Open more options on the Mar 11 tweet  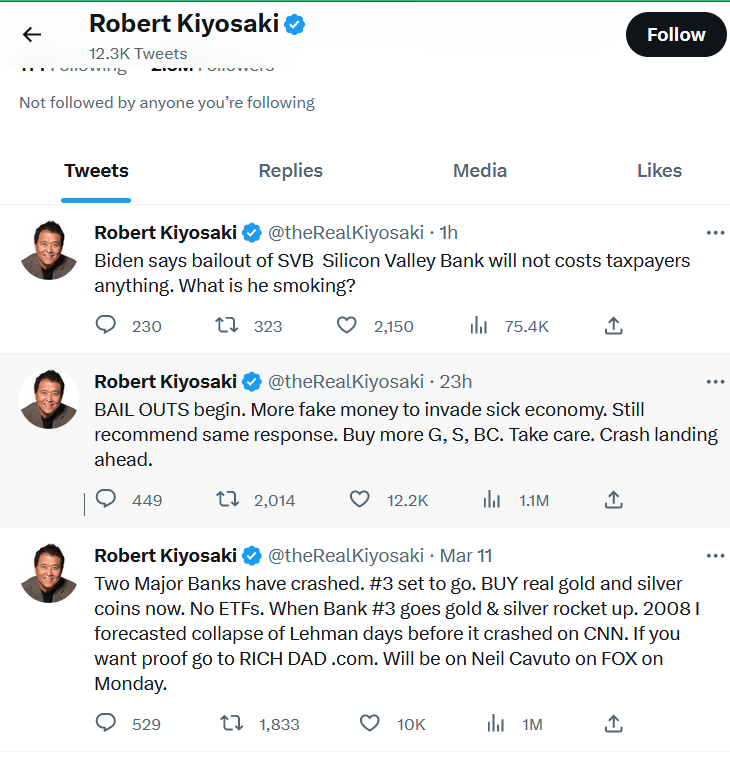715,556
